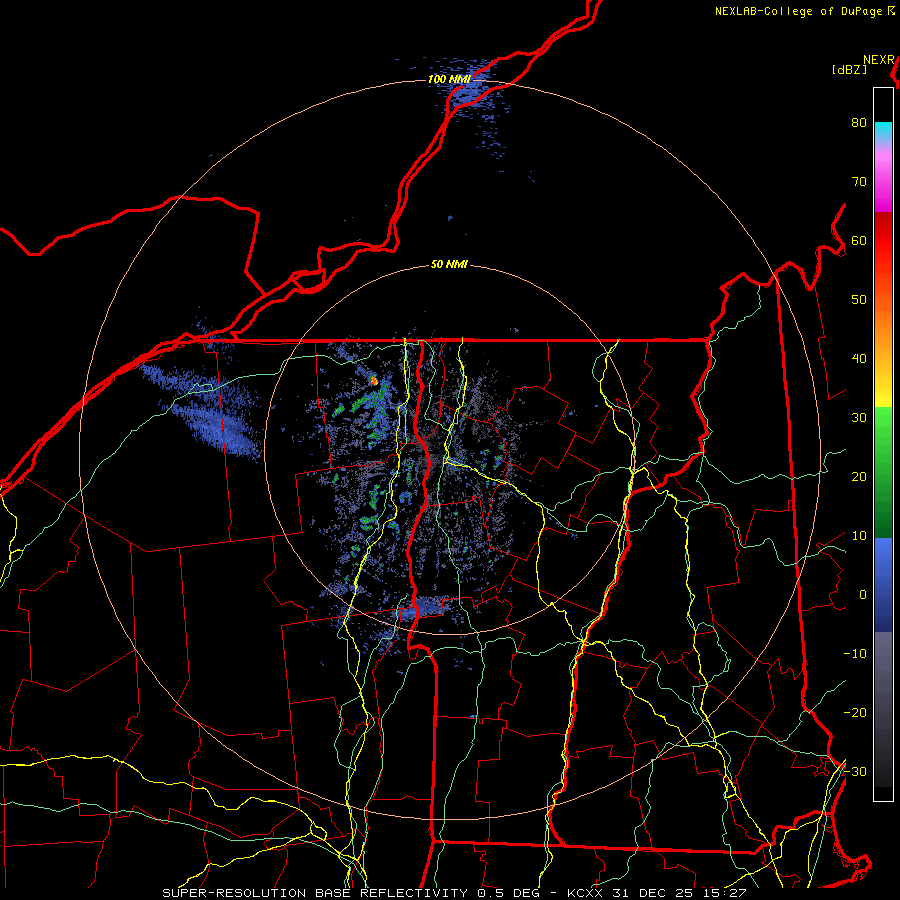The image size is (900, 900).
Task: Click the 100 NMI range ring label
Action: pos(449,79)
